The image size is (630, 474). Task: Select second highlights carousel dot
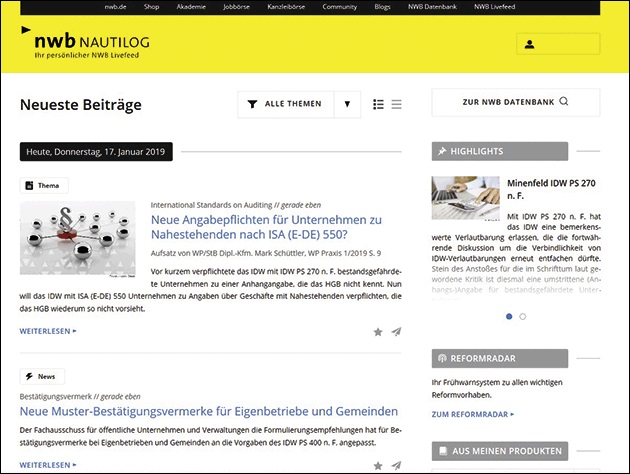point(522,317)
